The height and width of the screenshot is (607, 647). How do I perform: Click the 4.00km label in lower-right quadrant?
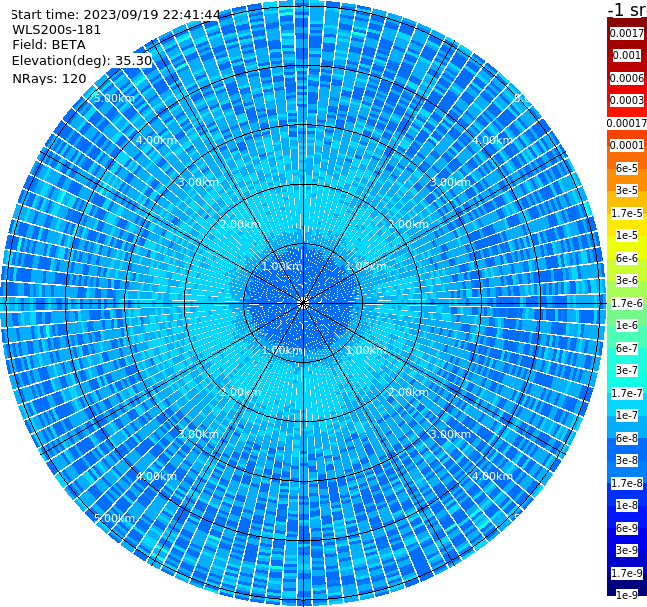coord(492,476)
